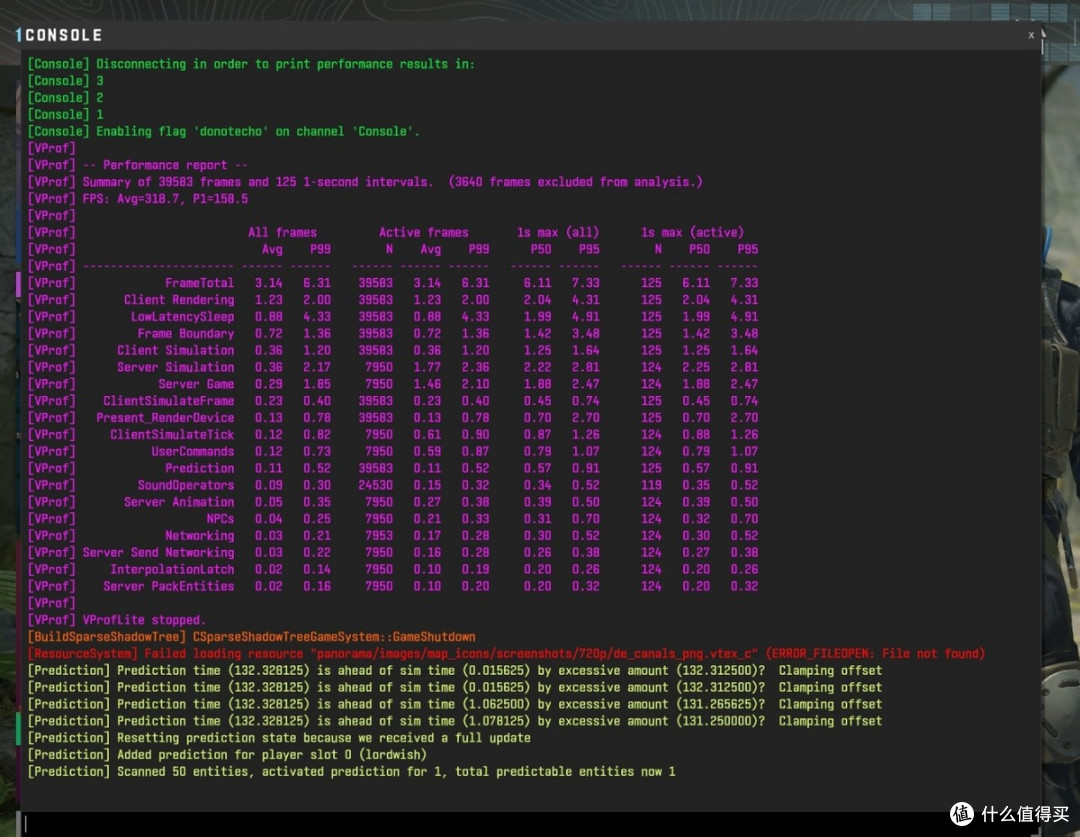This screenshot has width=1080, height=837.
Task: Click the 'Active frames' column group header
Action: tap(424, 233)
